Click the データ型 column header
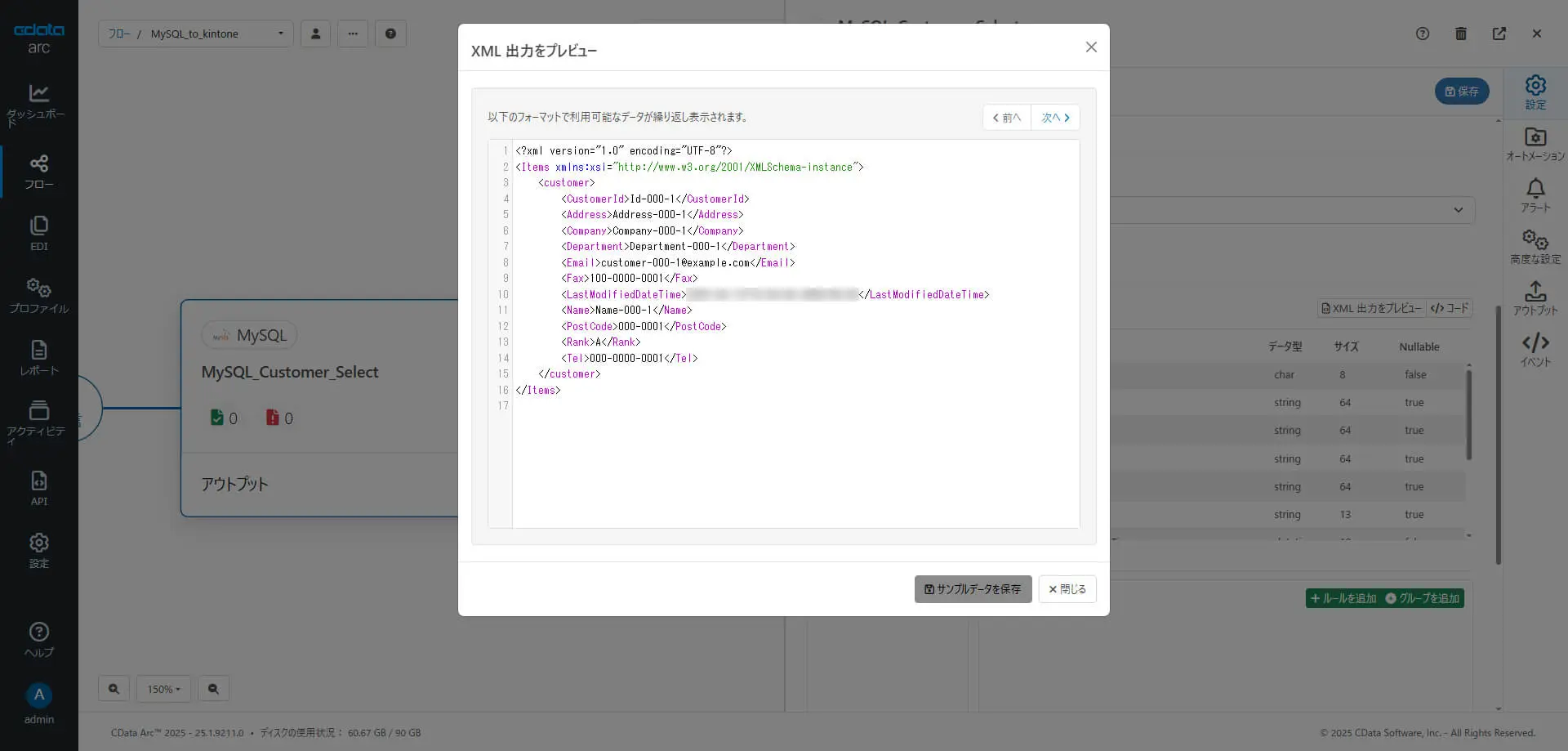Viewport: 1568px width, 751px height. [1285, 346]
